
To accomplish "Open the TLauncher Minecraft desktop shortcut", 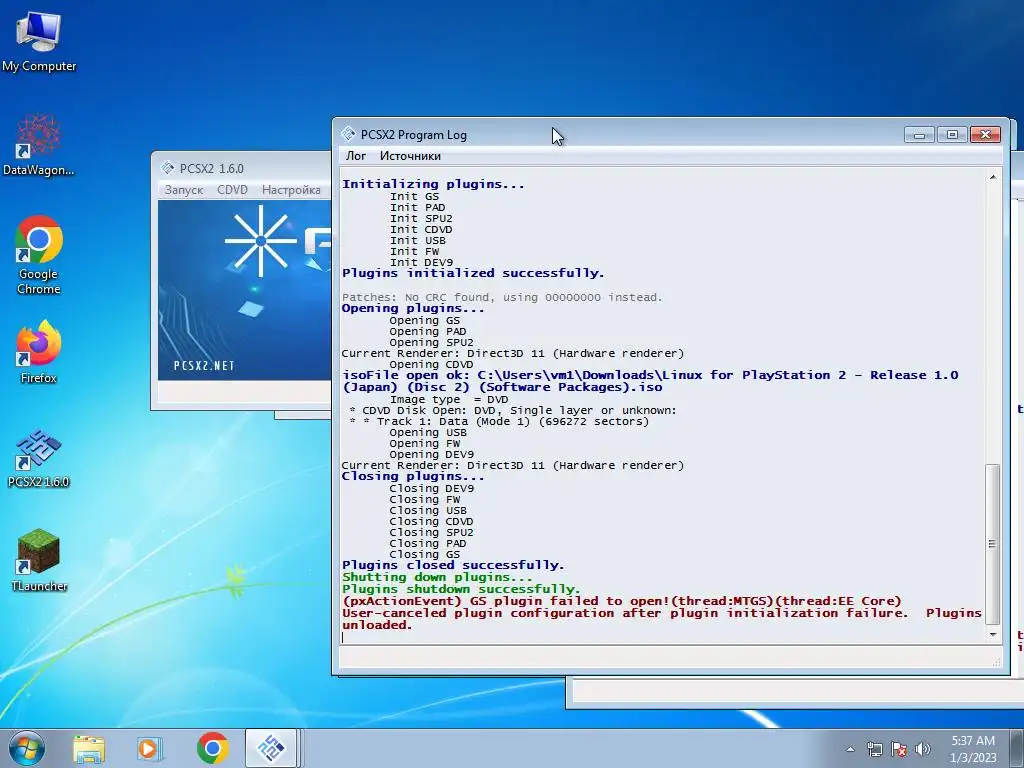I will 39,560.
